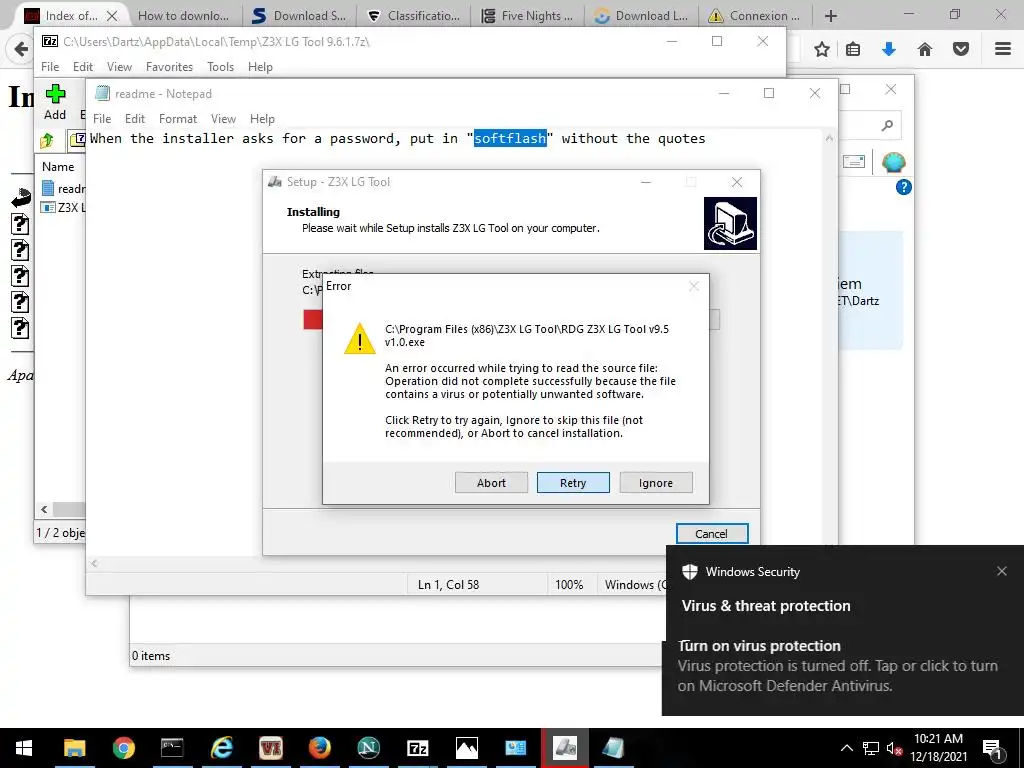The height and width of the screenshot is (768, 1024).
Task: Switch to the Download L... browser tab
Action: click(x=642, y=16)
